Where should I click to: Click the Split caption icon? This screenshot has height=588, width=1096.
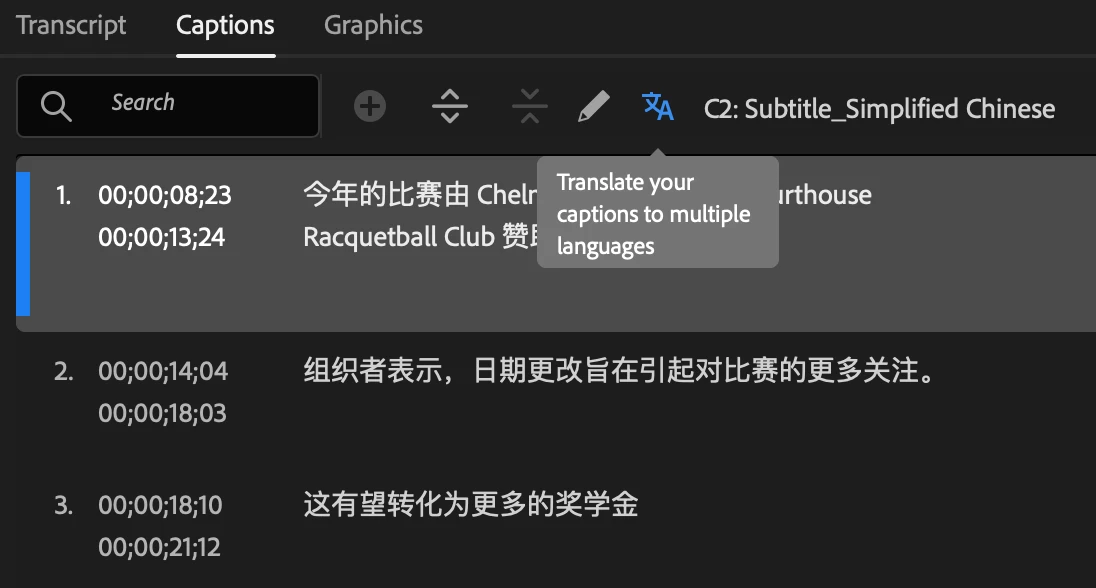[x=449, y=106]
